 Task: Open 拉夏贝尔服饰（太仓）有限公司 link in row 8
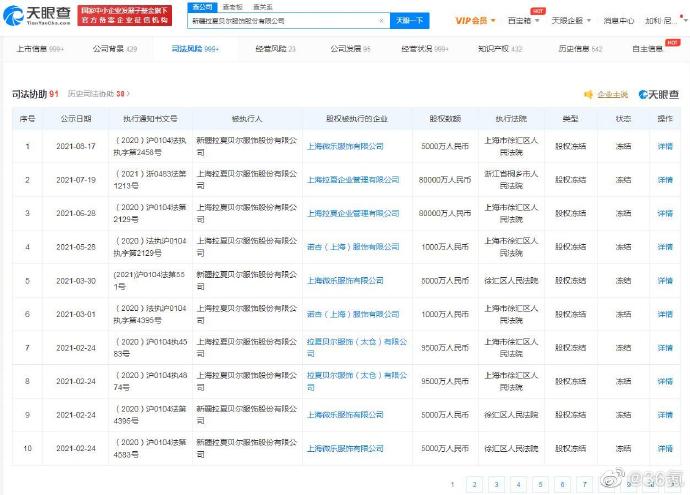(357, 381)
